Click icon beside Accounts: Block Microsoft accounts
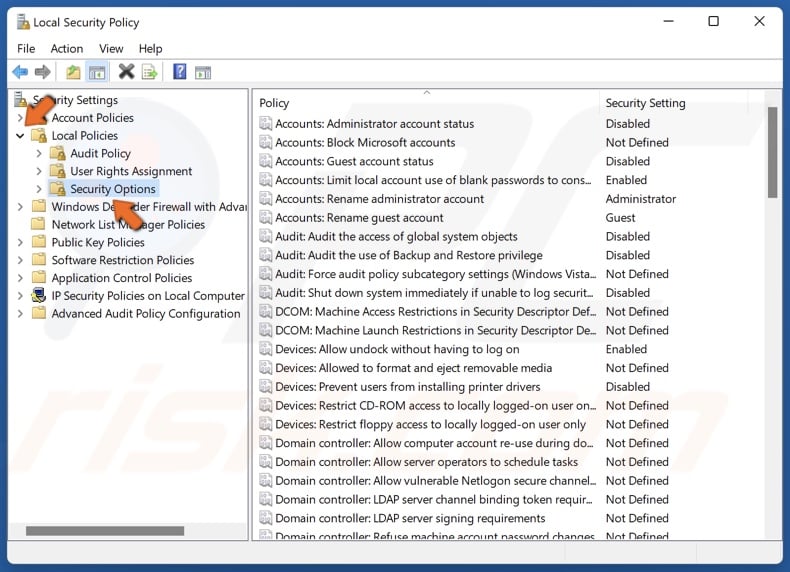The image size is (790, 572). click(266, 142)
